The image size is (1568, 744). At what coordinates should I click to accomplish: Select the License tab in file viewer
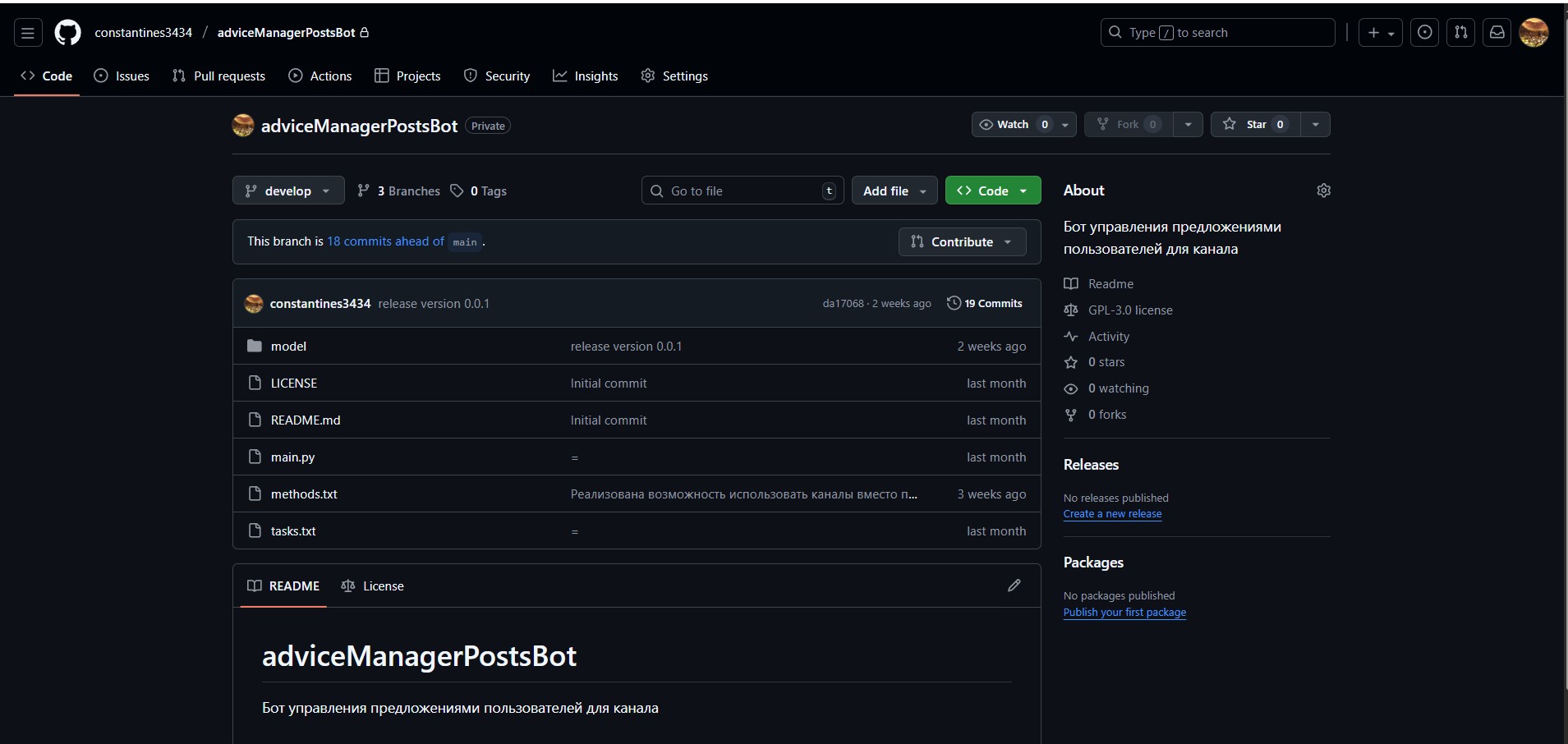click(x=372, y=586)
